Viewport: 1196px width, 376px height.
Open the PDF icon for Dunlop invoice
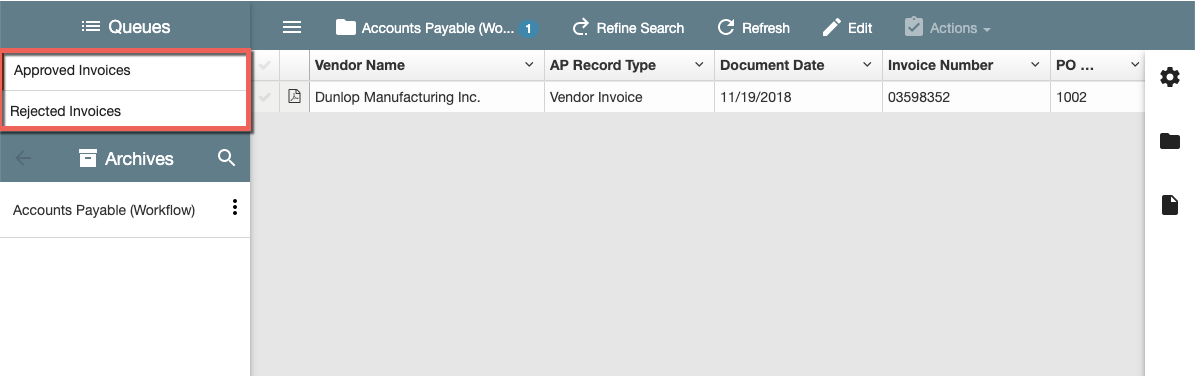click(294, 97)
